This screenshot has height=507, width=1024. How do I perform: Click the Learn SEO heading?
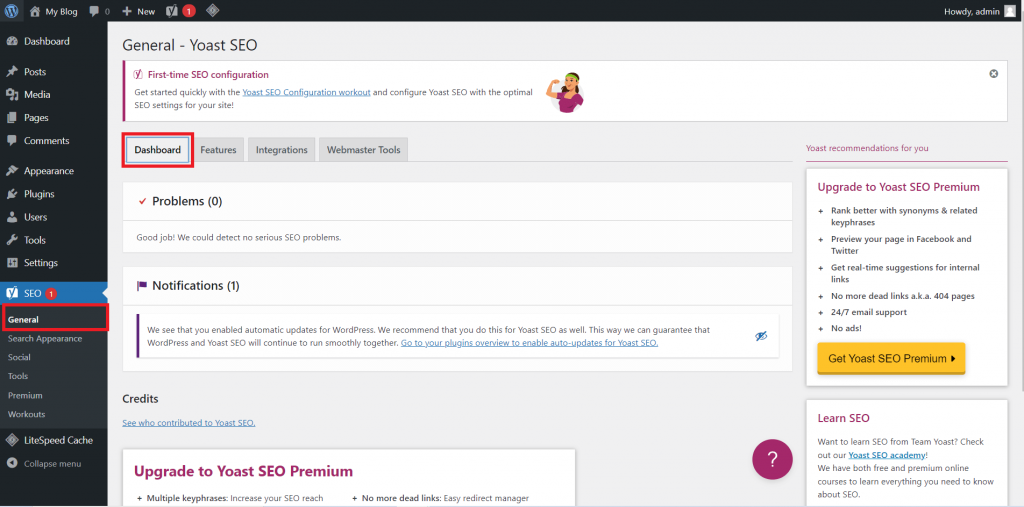(843, 418)
